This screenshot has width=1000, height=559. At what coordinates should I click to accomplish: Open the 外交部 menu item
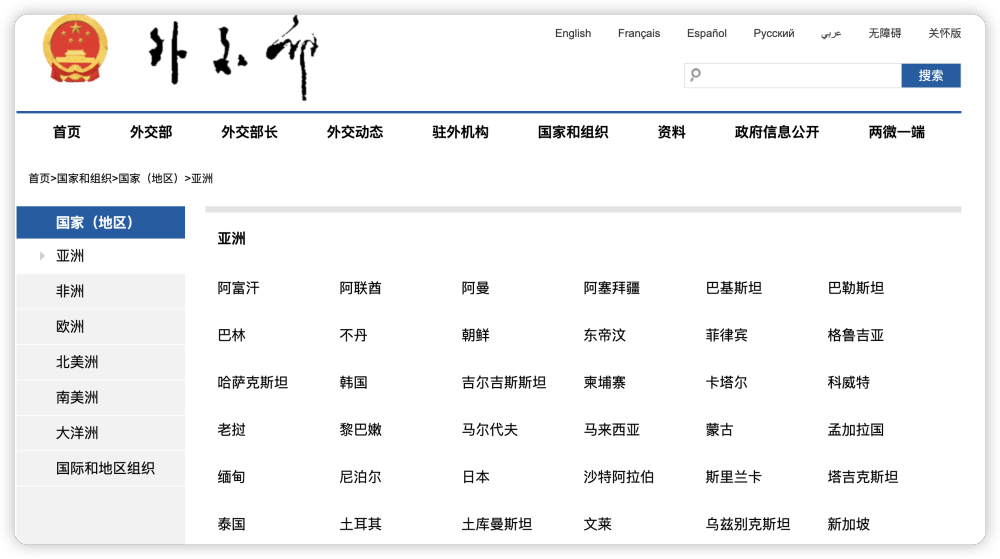click(151, 132)
